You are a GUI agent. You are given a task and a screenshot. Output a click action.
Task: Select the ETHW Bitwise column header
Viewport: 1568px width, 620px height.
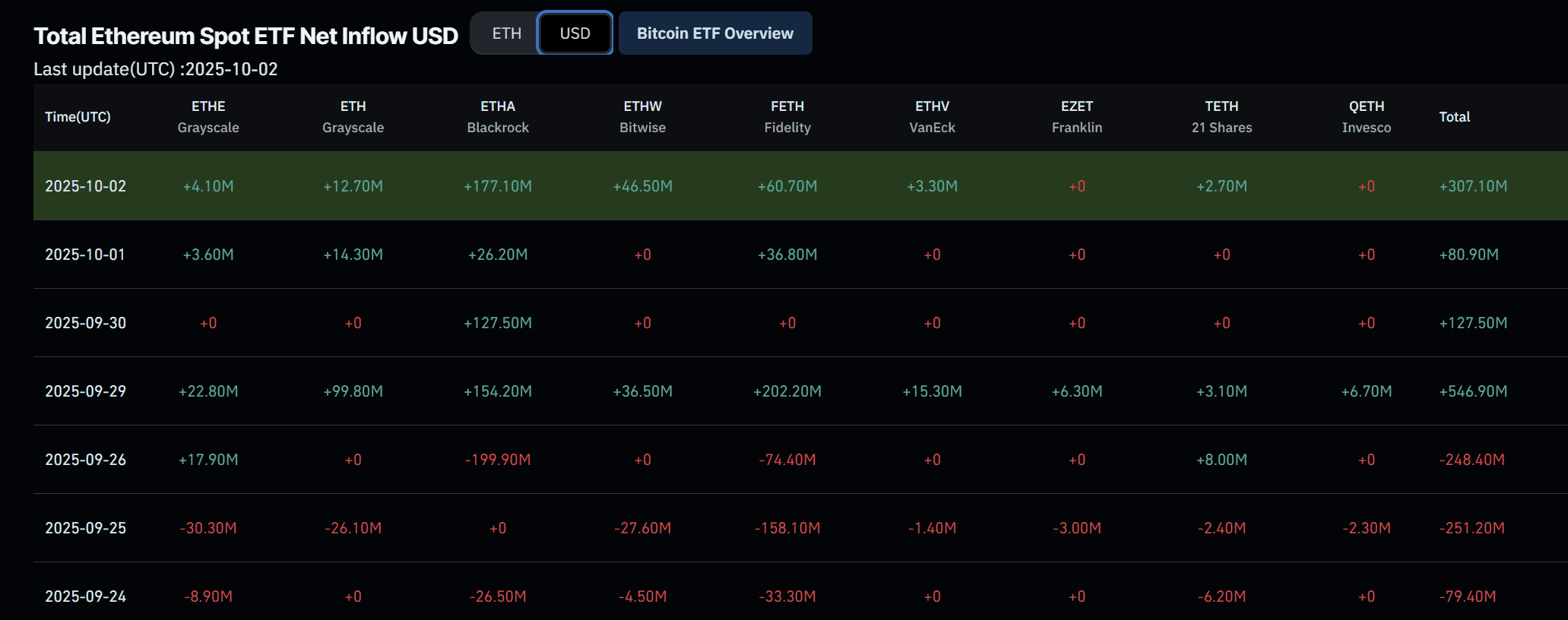[642, 117]
